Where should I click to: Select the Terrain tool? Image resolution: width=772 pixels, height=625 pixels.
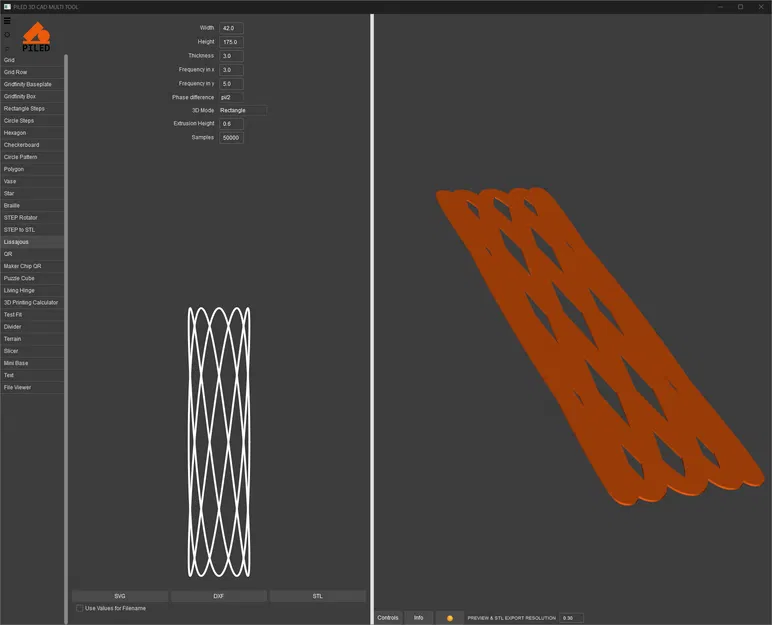tap(32, 339)
